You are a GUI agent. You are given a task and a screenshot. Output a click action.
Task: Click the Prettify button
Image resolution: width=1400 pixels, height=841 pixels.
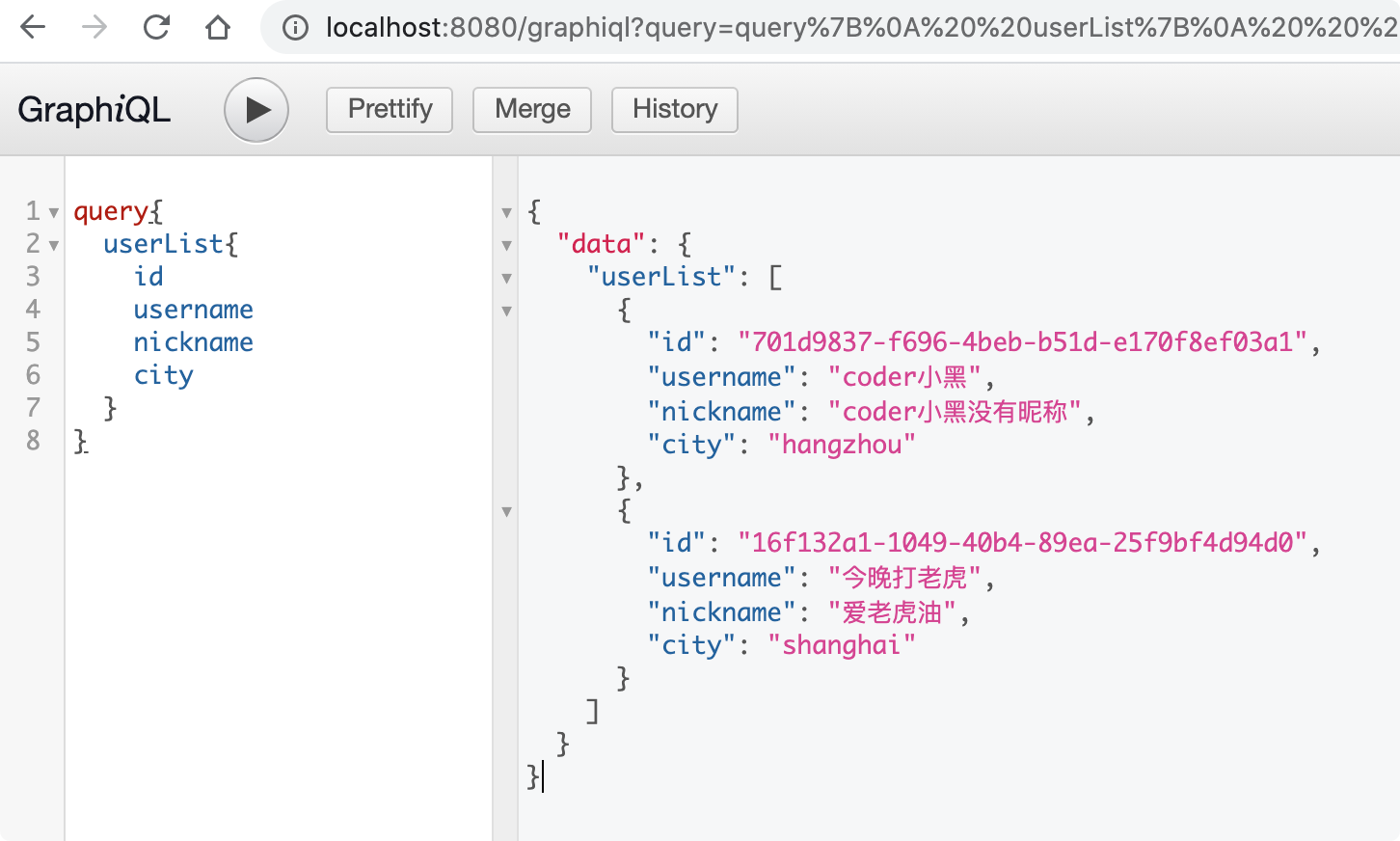click(x=390, y=110)
